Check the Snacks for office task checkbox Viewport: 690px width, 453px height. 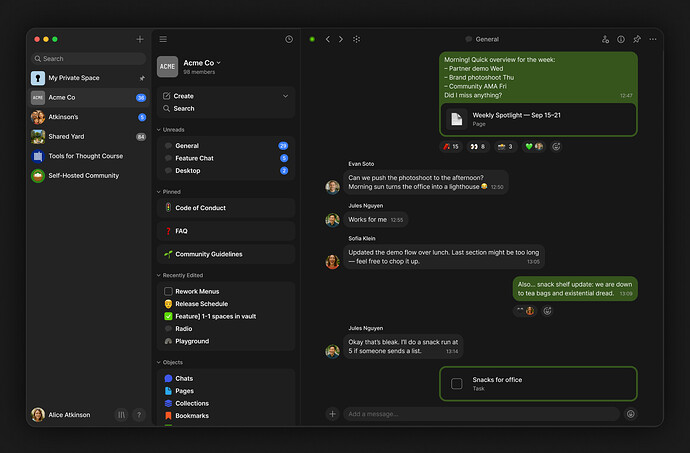pyautogui.click(x=456, y=383)
